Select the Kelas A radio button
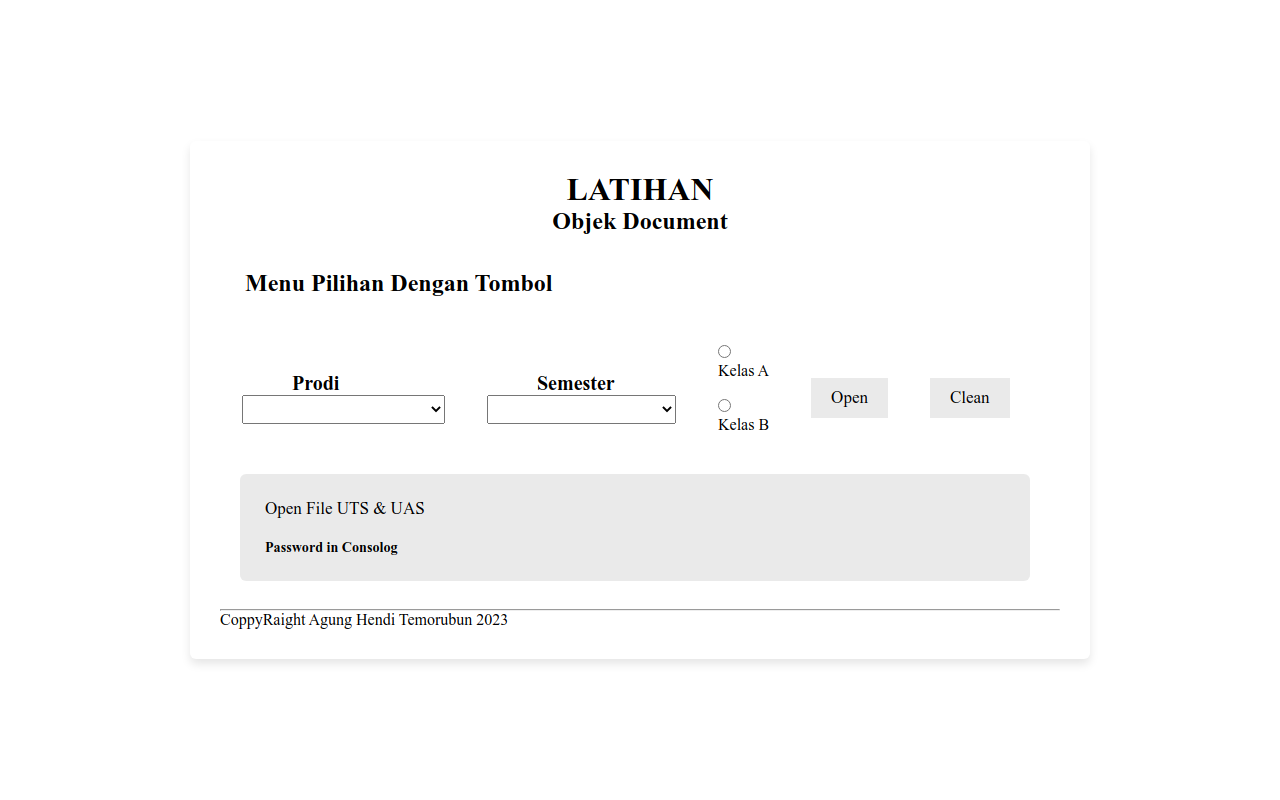Screen dimensions: 1280x800 tap(724, 351)
